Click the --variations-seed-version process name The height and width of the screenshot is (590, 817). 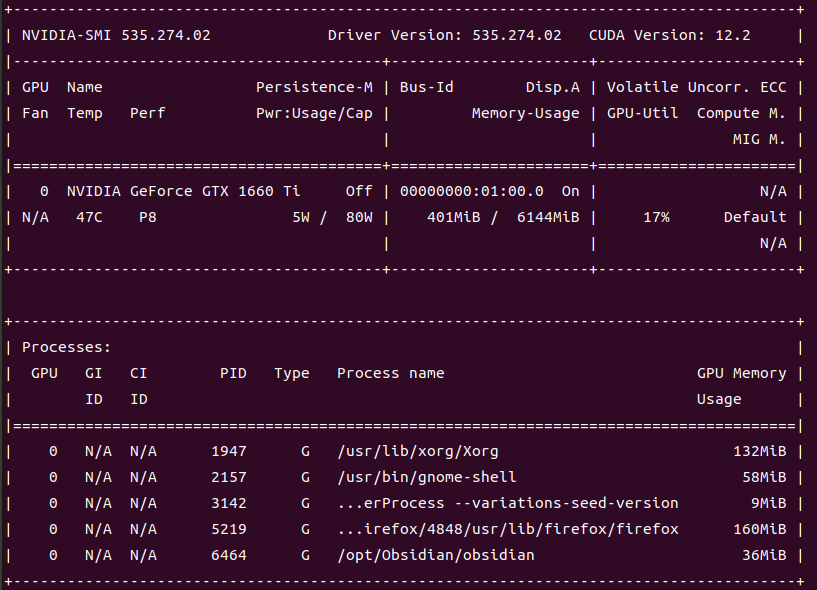[x=507, y=503]
